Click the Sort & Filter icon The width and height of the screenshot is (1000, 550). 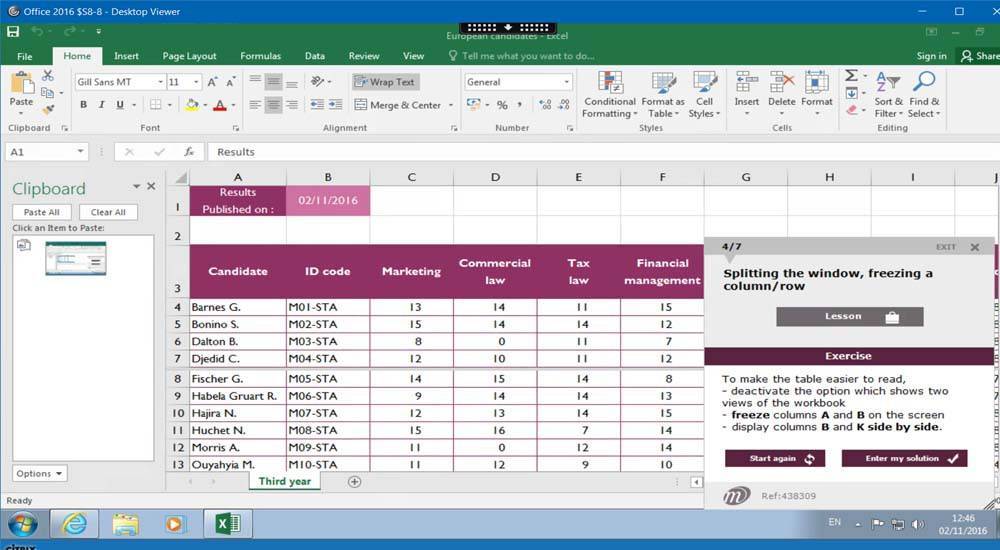point(888,95)
